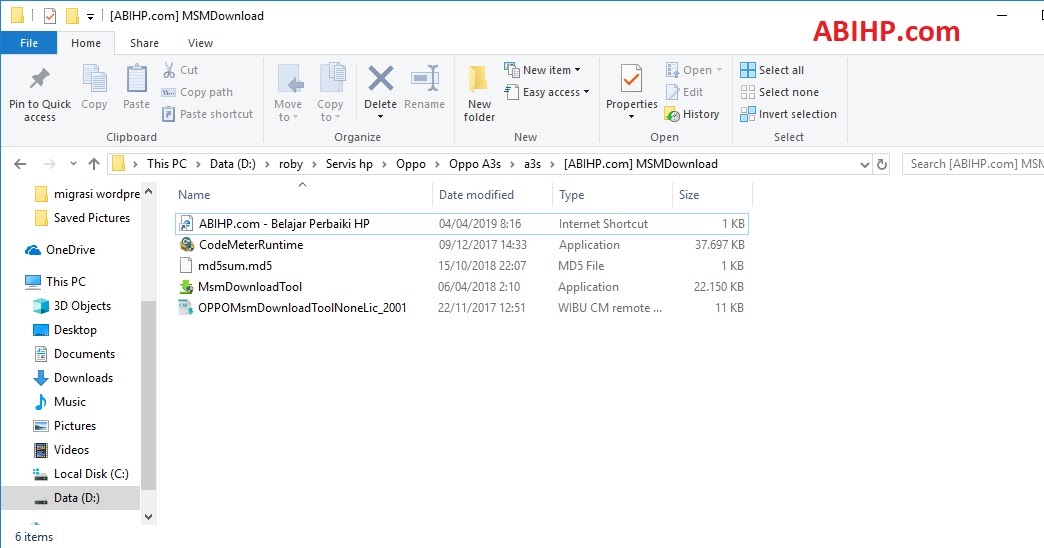Click Select none
This screenshot has width=1044, height=548.
[x=780, y=92]
